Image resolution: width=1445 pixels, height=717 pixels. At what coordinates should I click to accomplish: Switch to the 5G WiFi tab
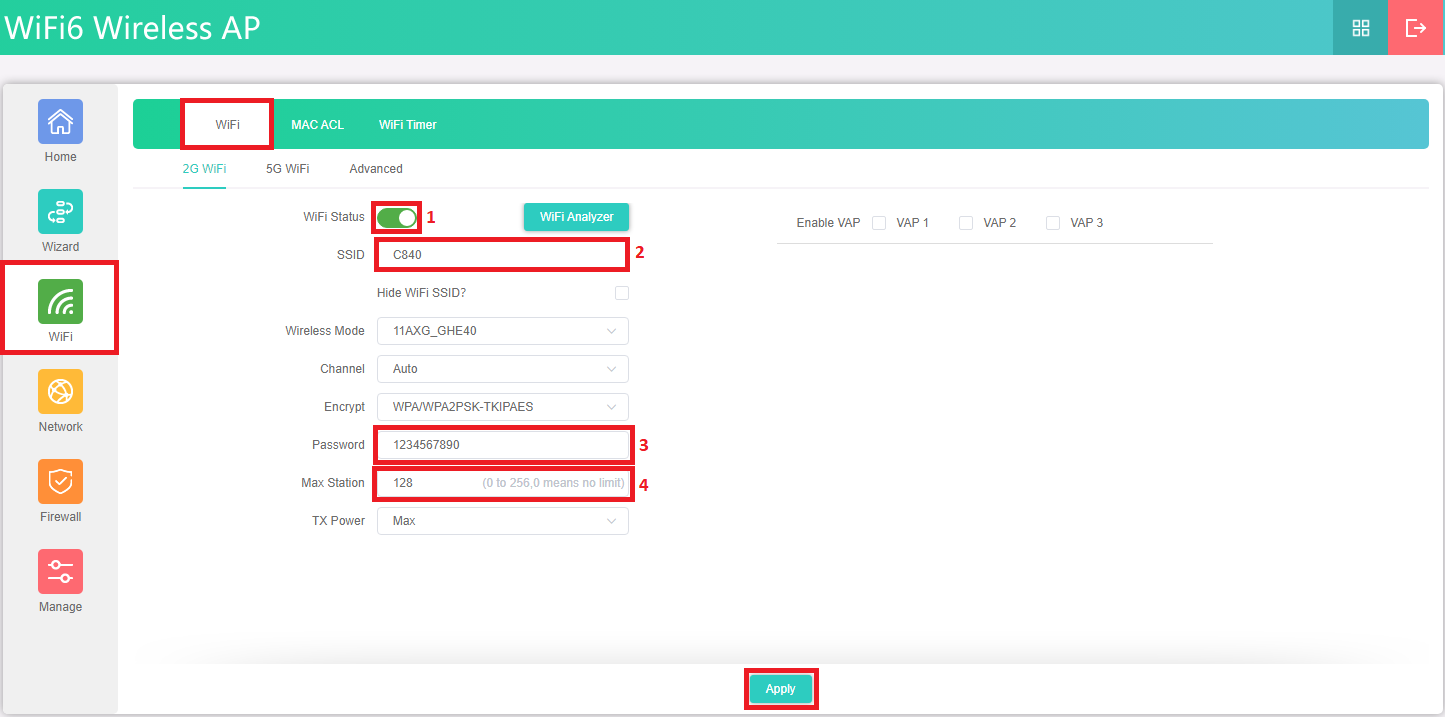(x=287, y=169)
